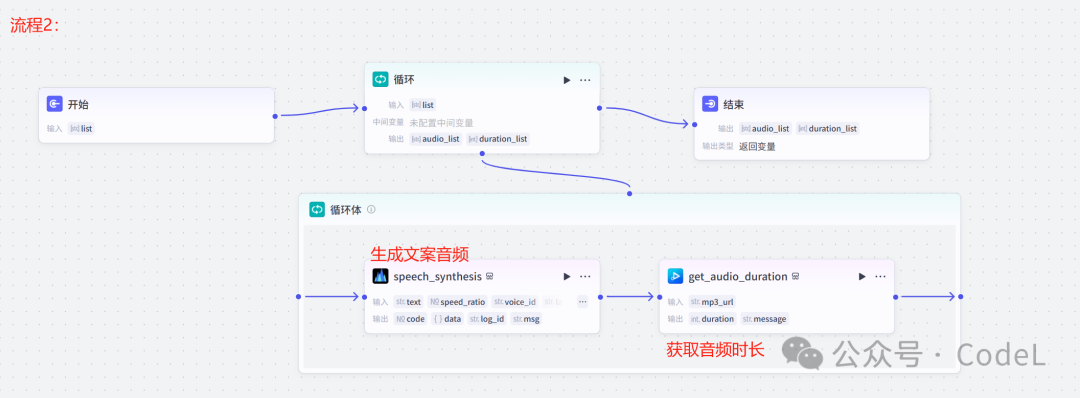The width and height of the screenshot is (1080, 398).
Task: Click duration_list output in 循环 node
Action: (x=498, y=138)
